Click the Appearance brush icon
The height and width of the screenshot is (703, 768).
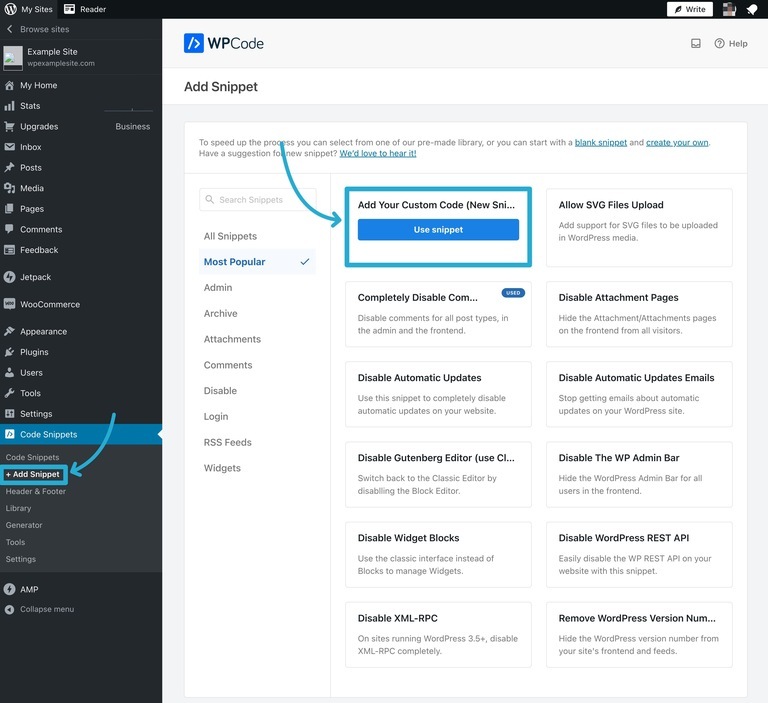(x=9, y=331)
